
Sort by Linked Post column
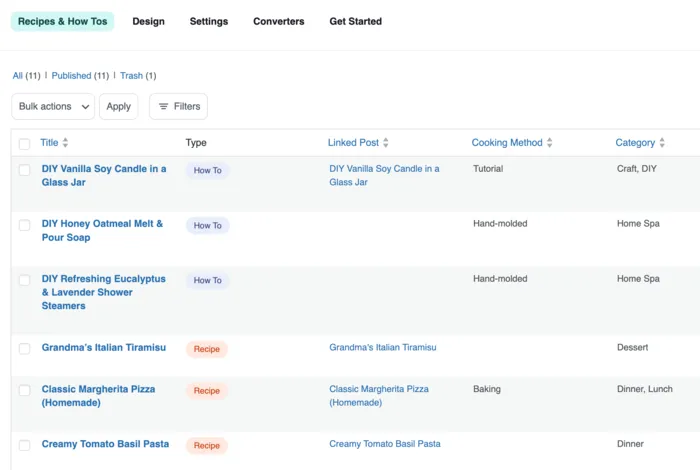(358, 142)
